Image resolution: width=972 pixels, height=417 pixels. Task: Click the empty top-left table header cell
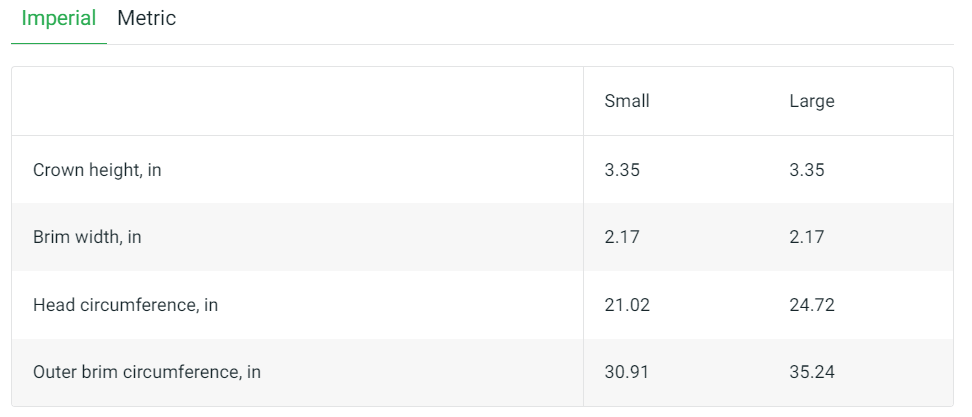tap(297, 101)
